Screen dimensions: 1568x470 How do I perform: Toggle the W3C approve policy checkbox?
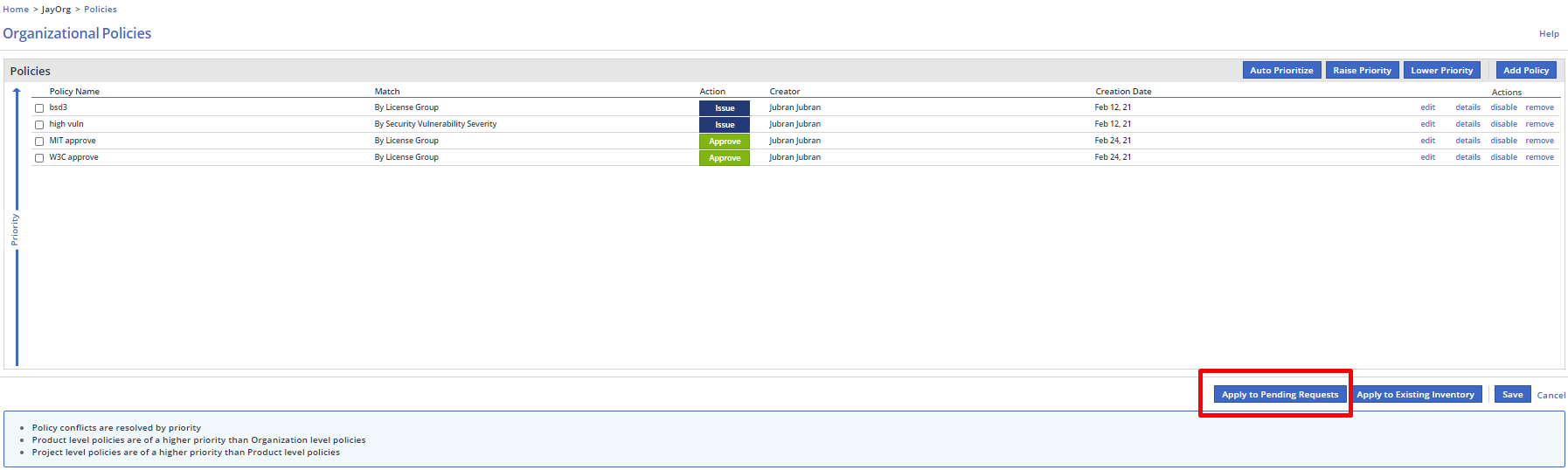[39, 158]
